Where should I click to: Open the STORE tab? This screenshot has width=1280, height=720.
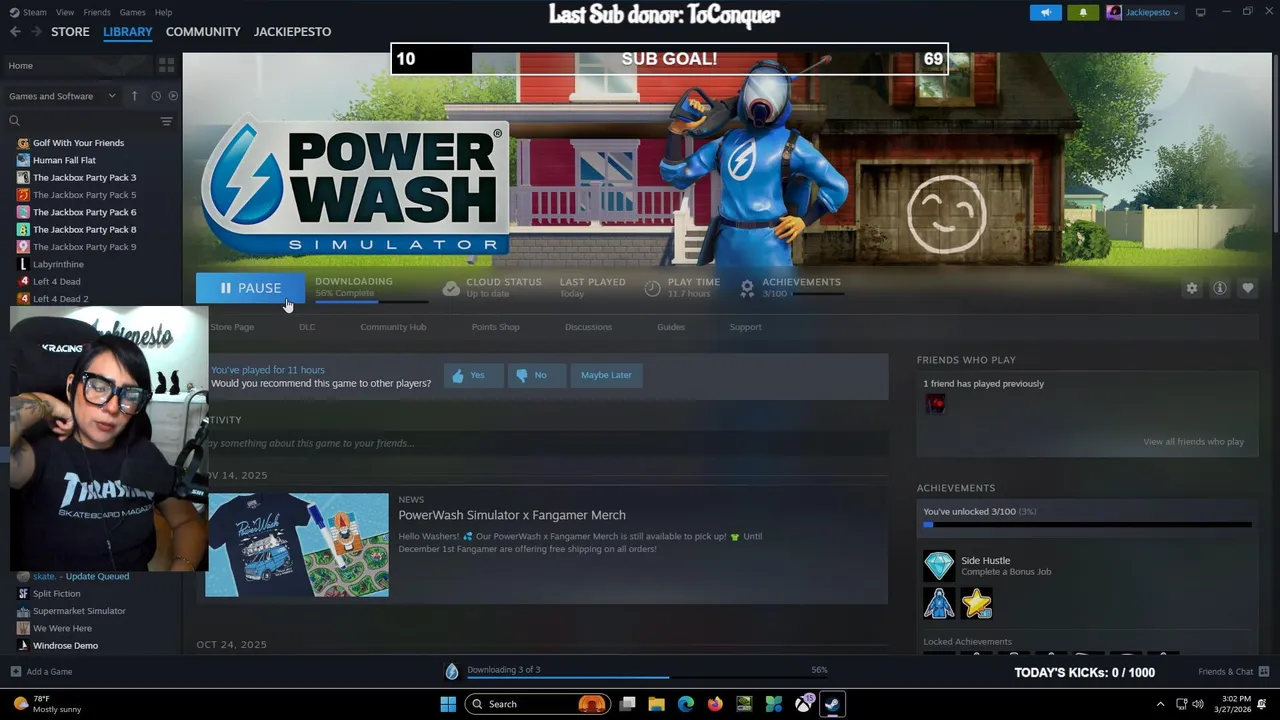point(70,31)
